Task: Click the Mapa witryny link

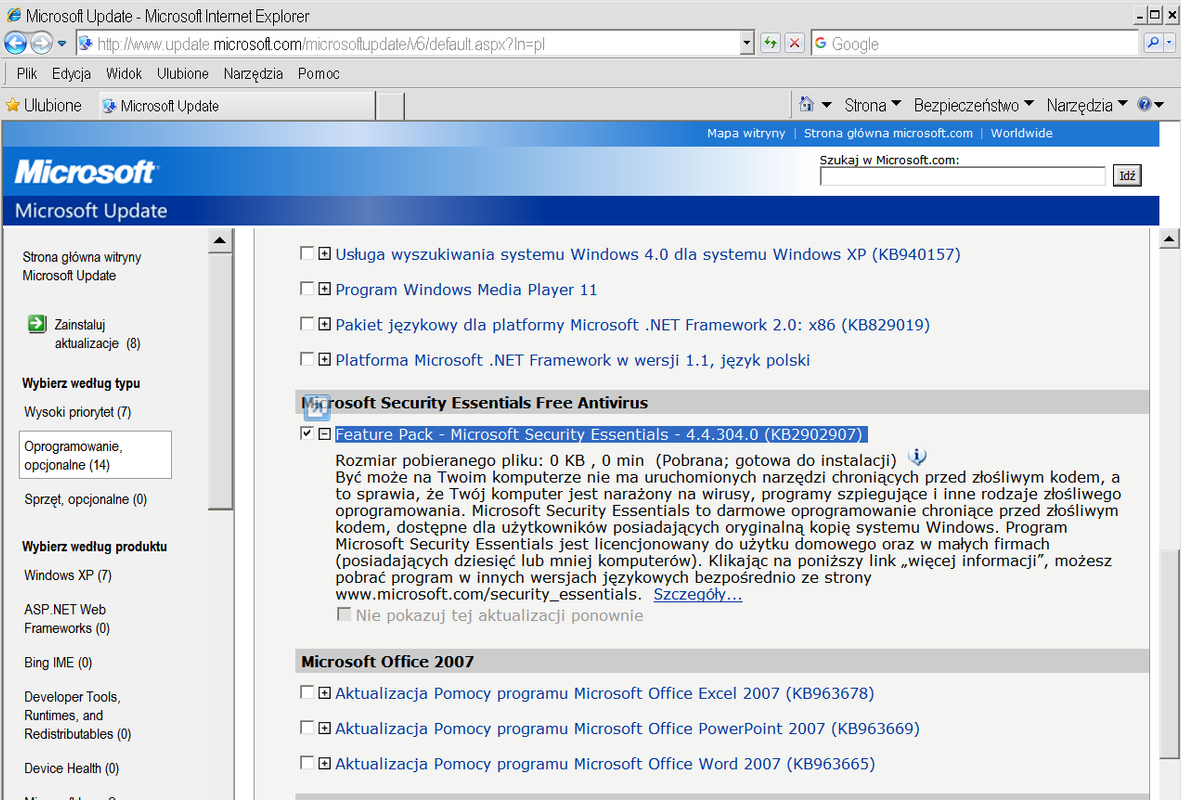Action: 746,133
